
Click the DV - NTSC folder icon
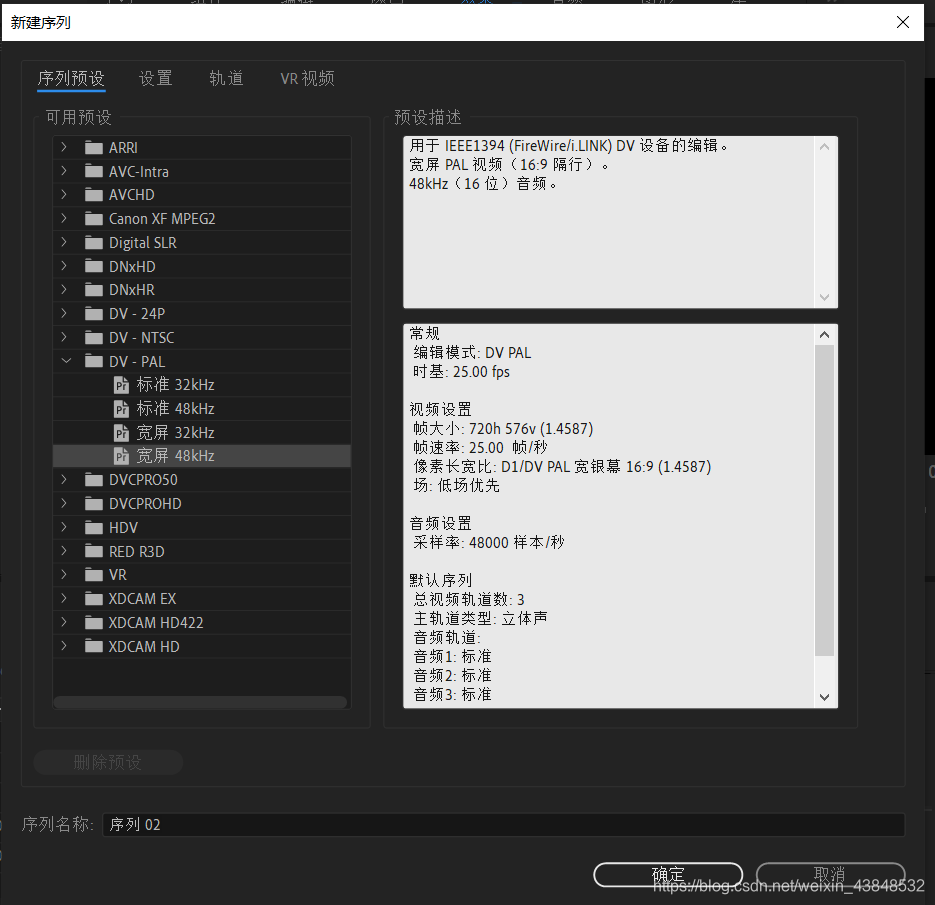tap(94, 337)
